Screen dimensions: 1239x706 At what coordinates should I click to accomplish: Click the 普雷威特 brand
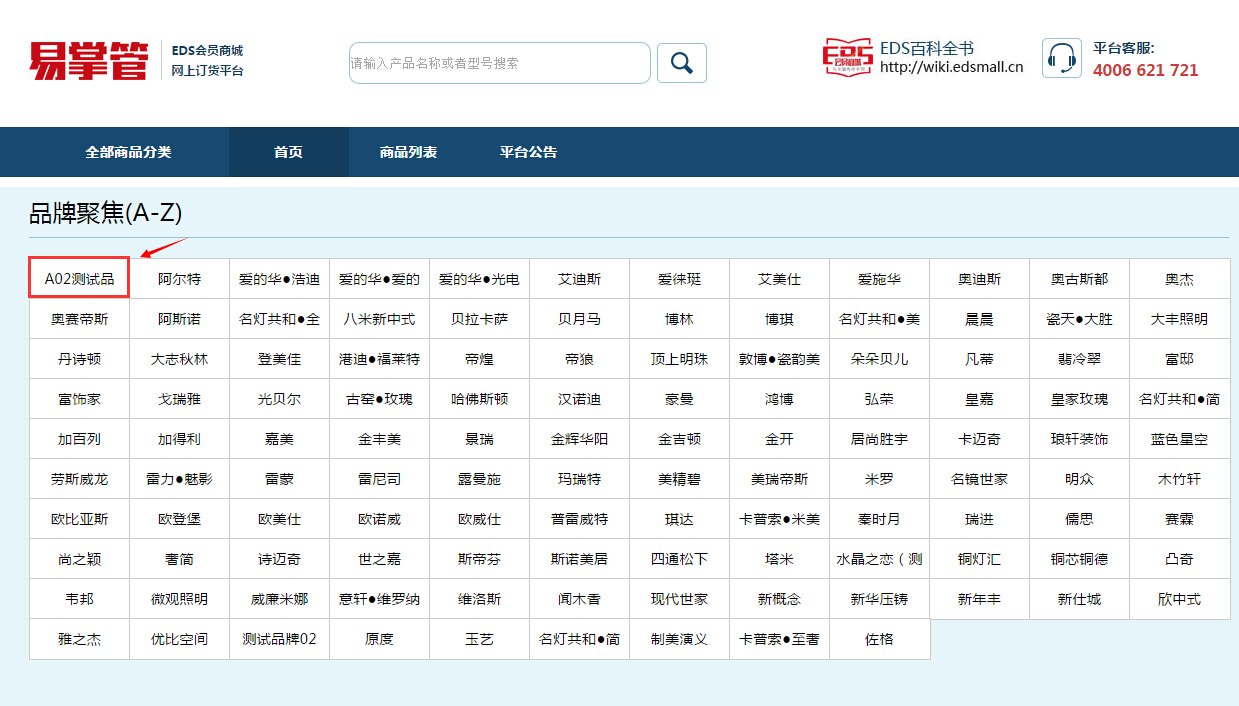pos(580,519)
